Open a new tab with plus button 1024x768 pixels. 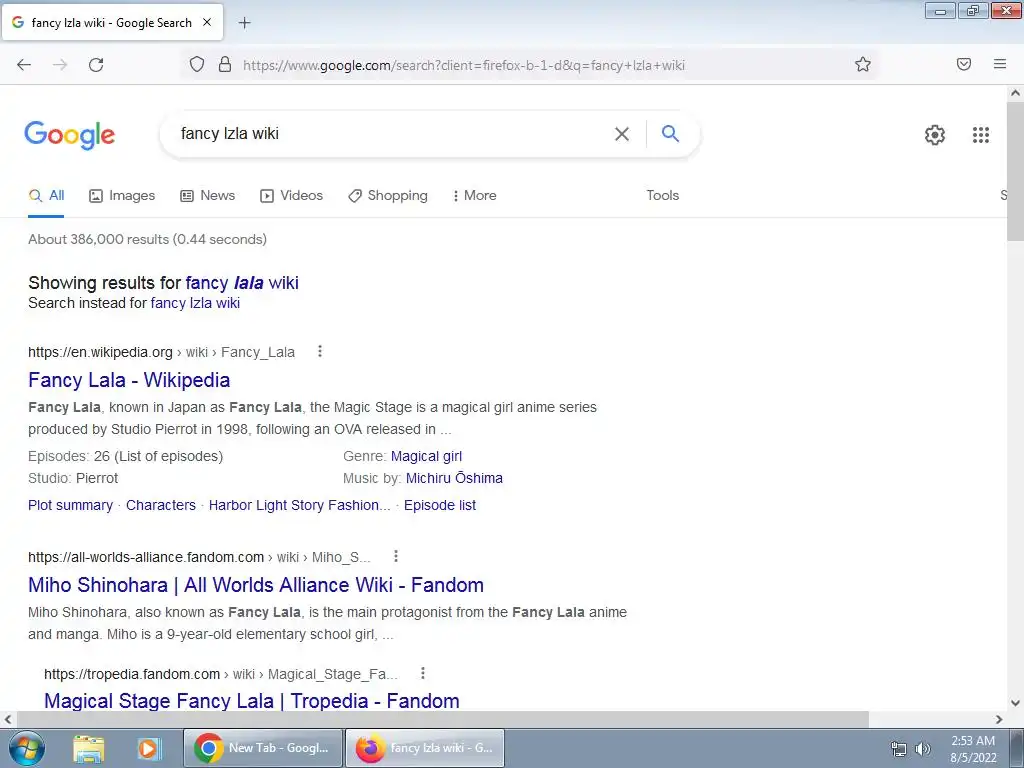pos(244,23)
